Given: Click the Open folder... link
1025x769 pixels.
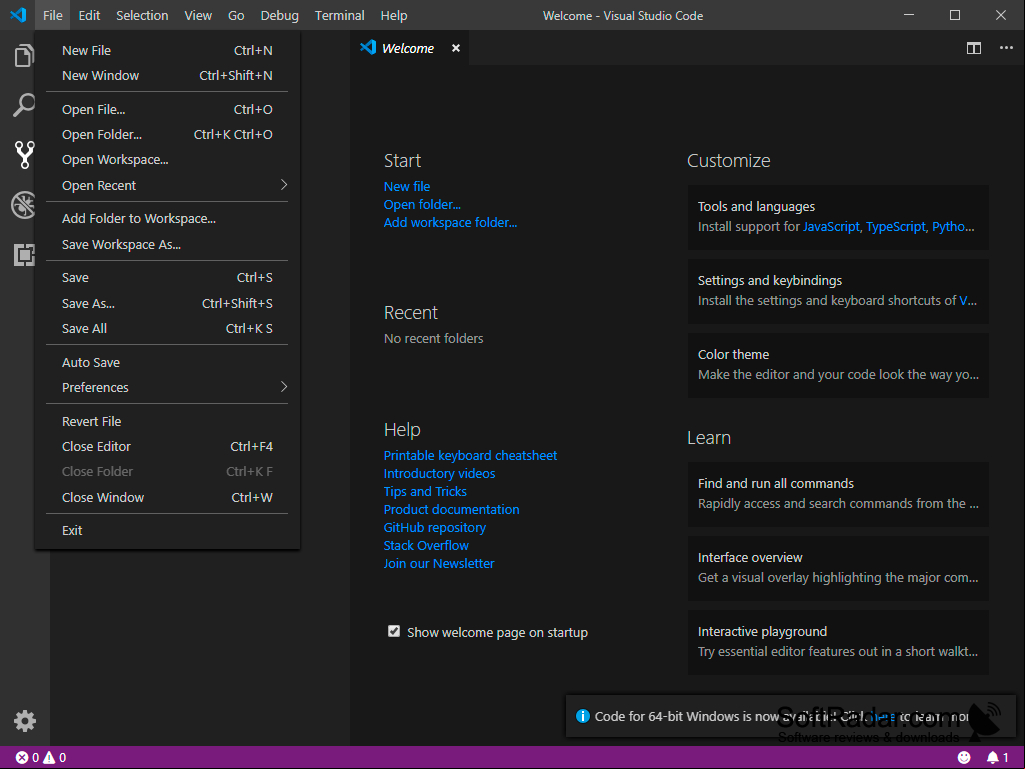Looking at the screenshot, I should (x=422, y=205).
